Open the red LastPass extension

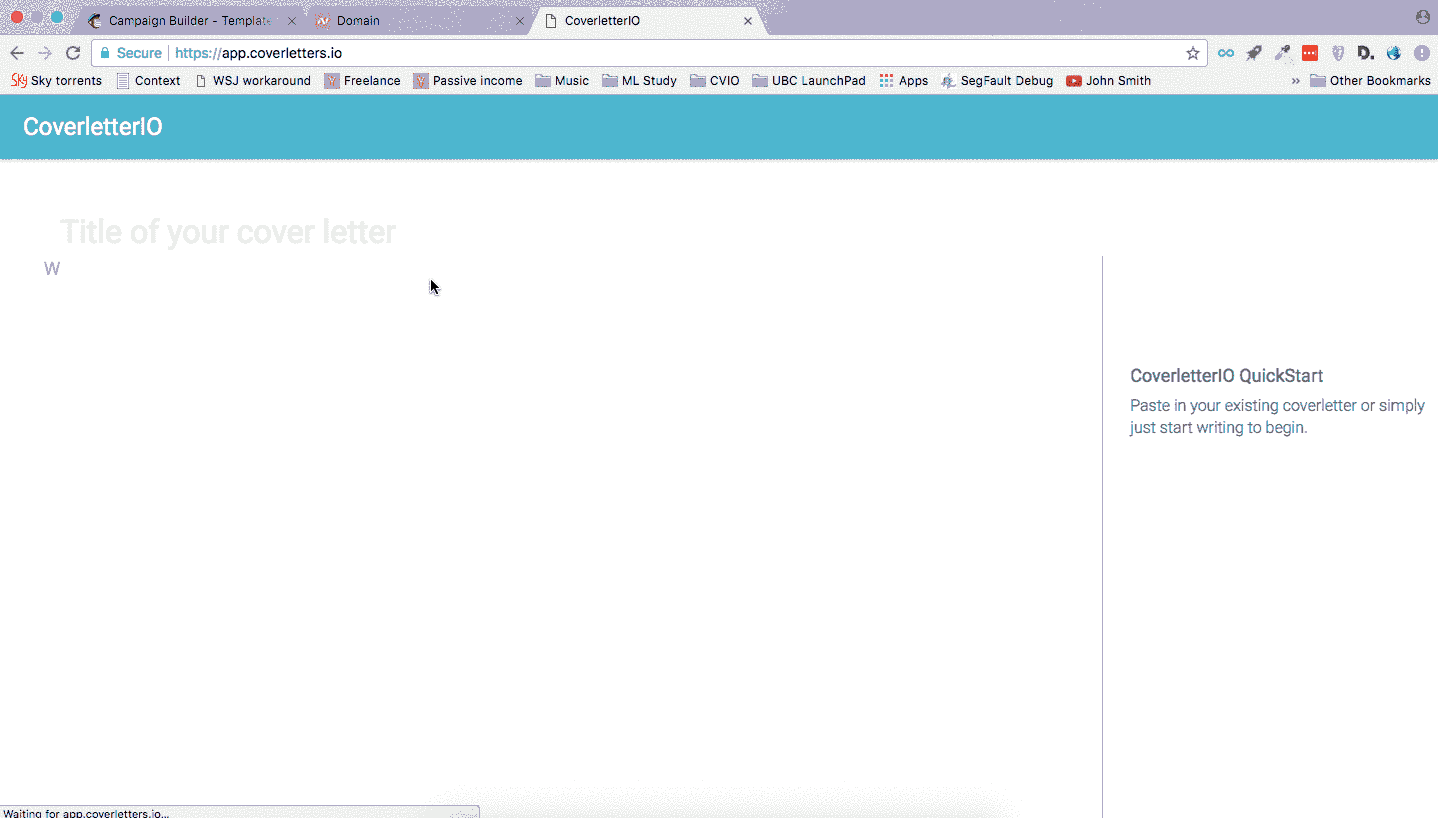[x=1310, y=53]
